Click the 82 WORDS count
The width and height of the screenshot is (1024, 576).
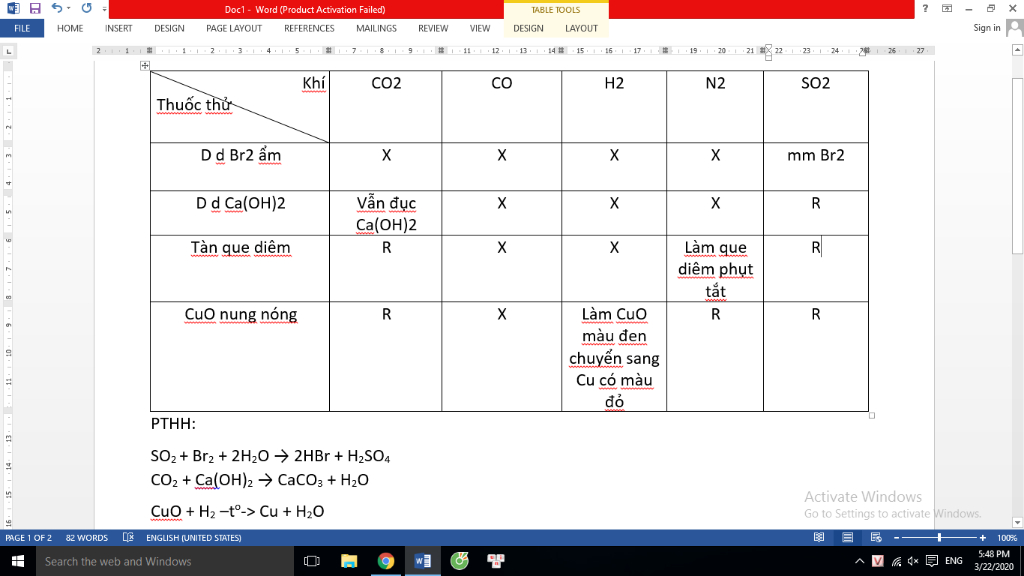click(x=87, y=537)
